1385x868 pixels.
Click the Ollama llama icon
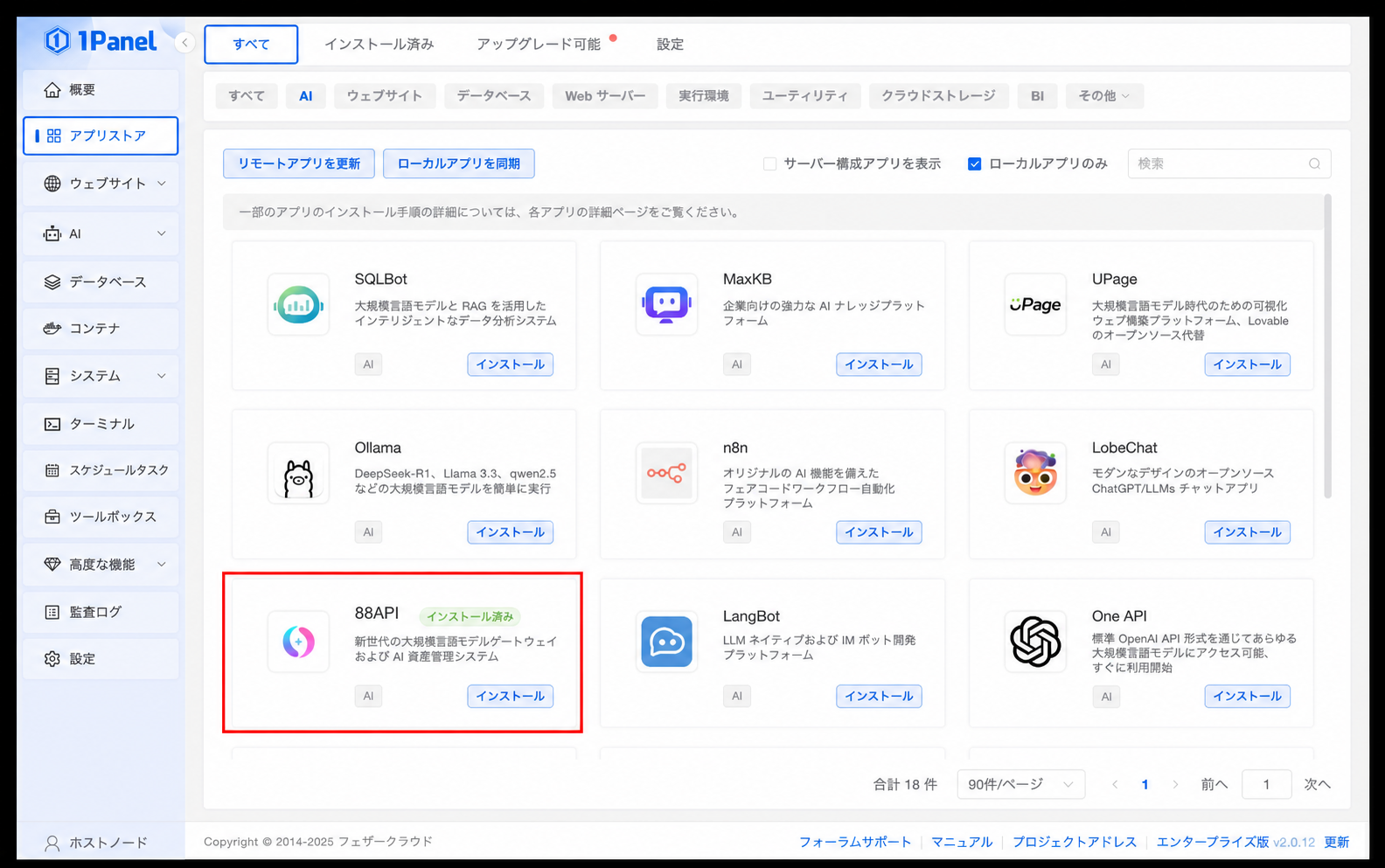pyautogui.click(x=298, y=473)
